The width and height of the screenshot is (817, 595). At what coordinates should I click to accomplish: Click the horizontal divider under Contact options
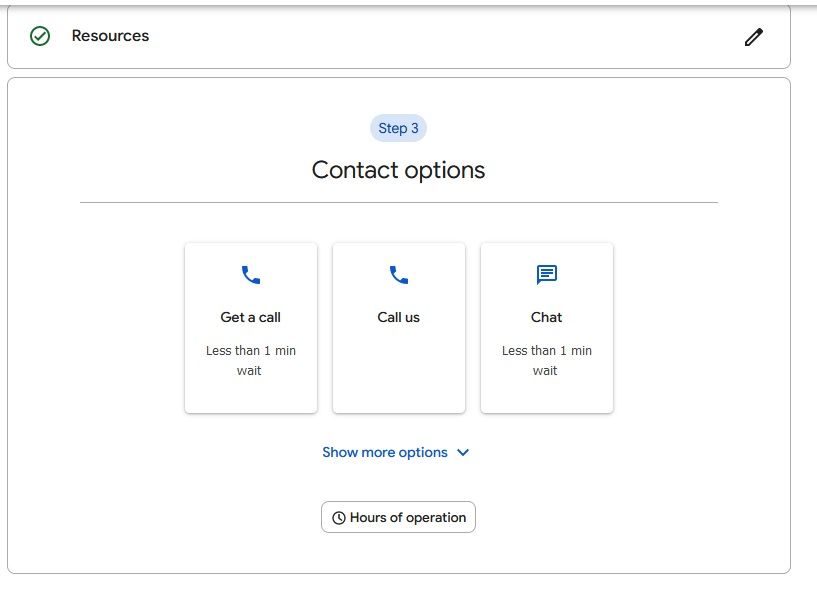click(x=398, y=202)
